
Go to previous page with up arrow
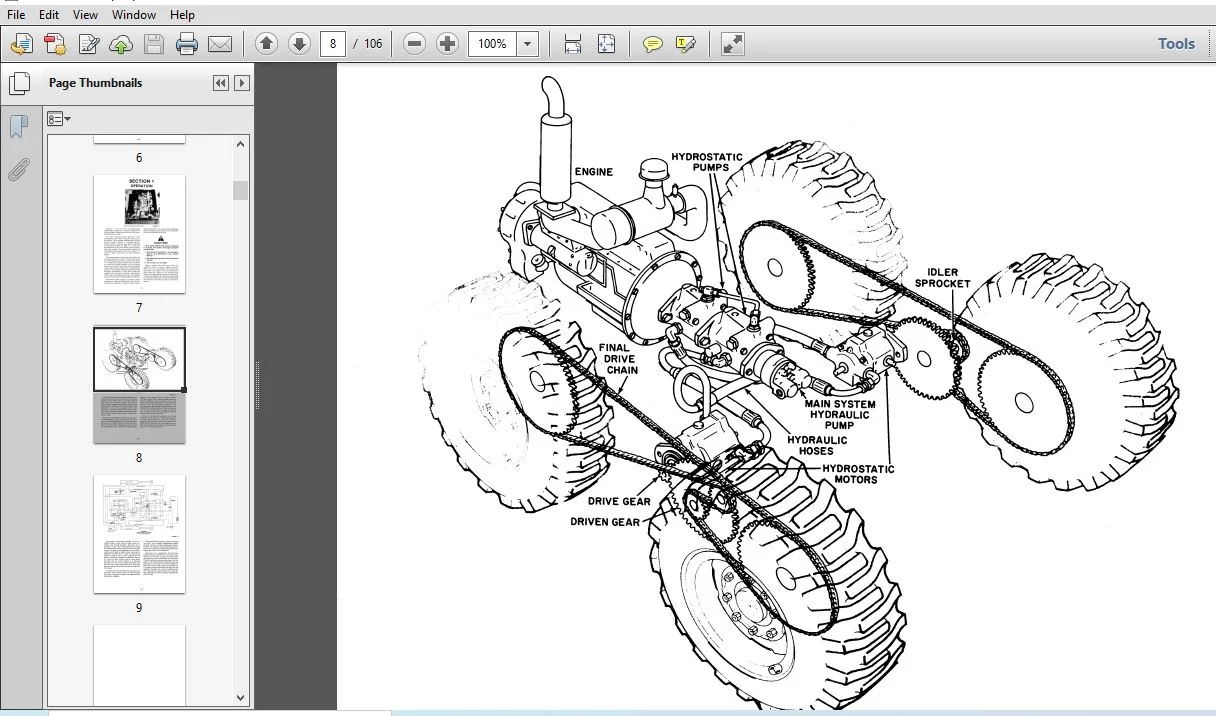pos(266,44)
